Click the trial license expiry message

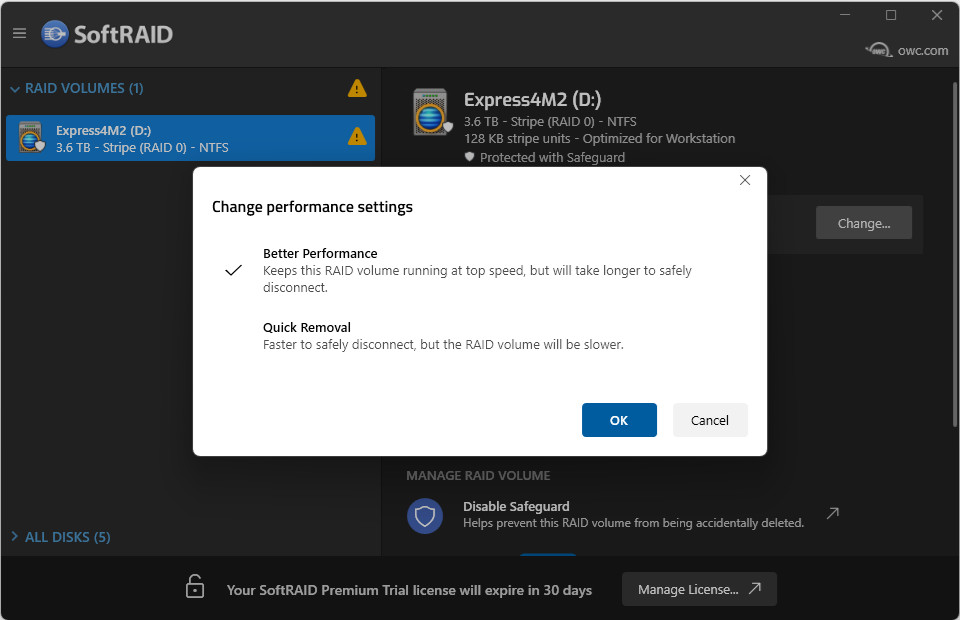[409, 590]
